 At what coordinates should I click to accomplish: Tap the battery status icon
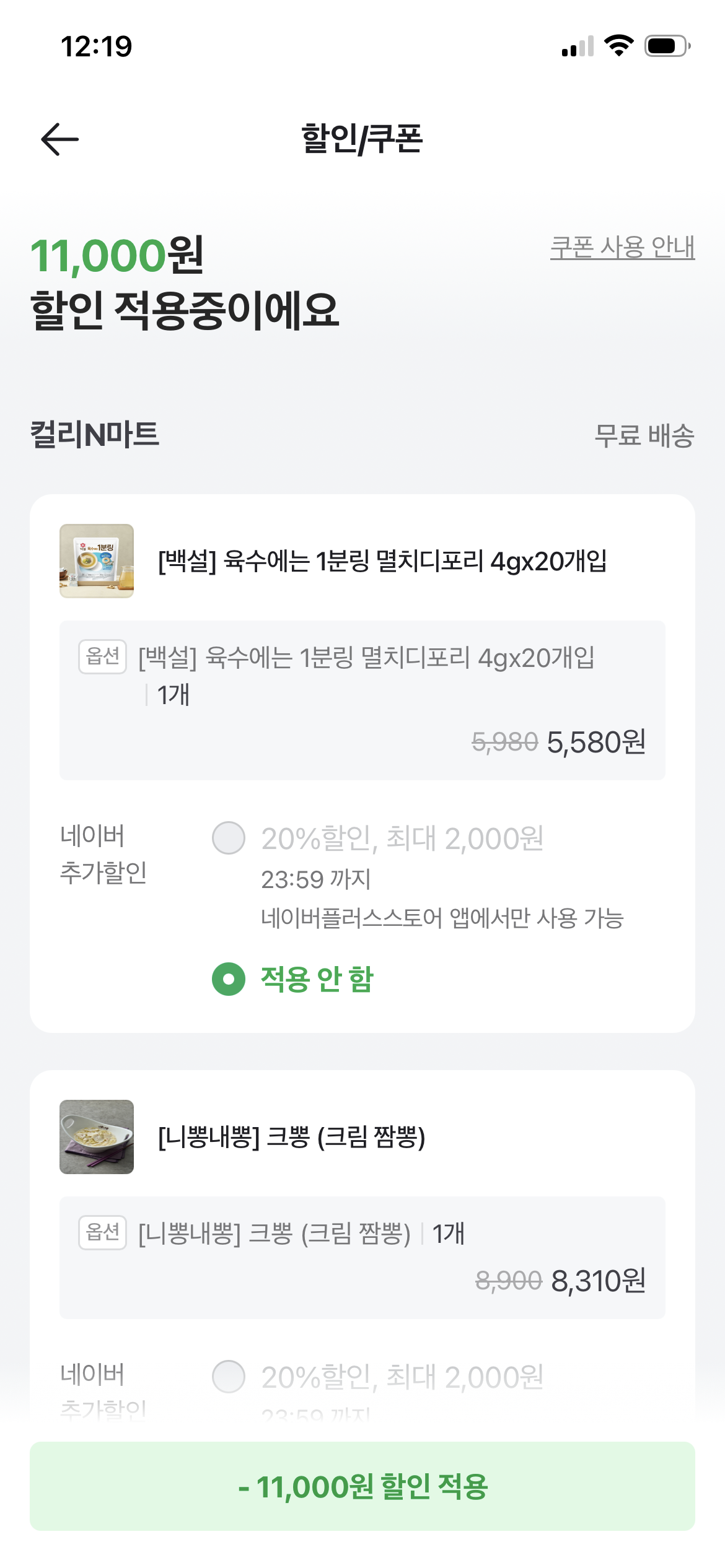click(x=667, y=46)
